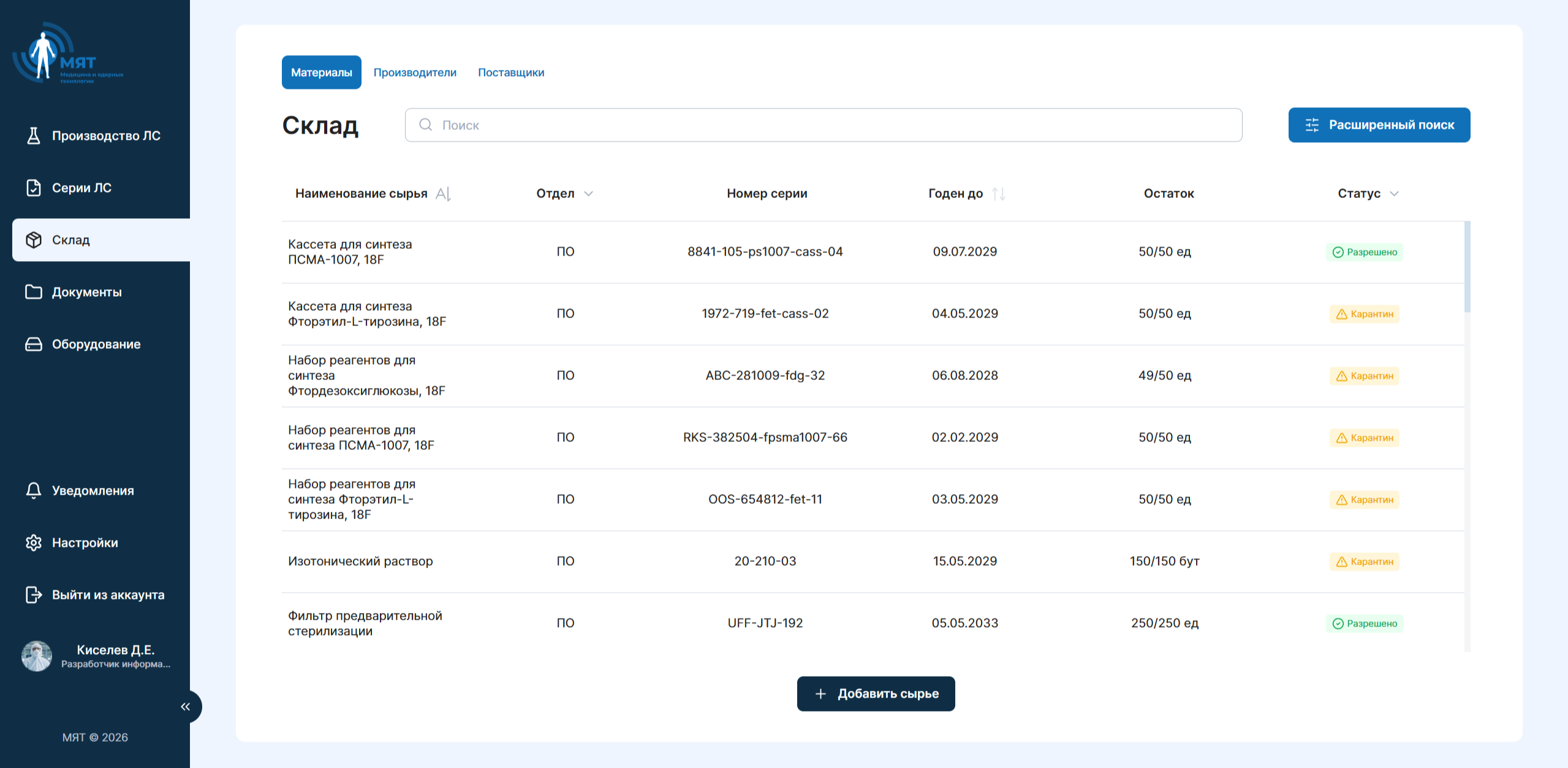Click the МЯТ logo
The height and width of the screenshot is (768, 1568).
pyautogui.click(x=67, y=54)
